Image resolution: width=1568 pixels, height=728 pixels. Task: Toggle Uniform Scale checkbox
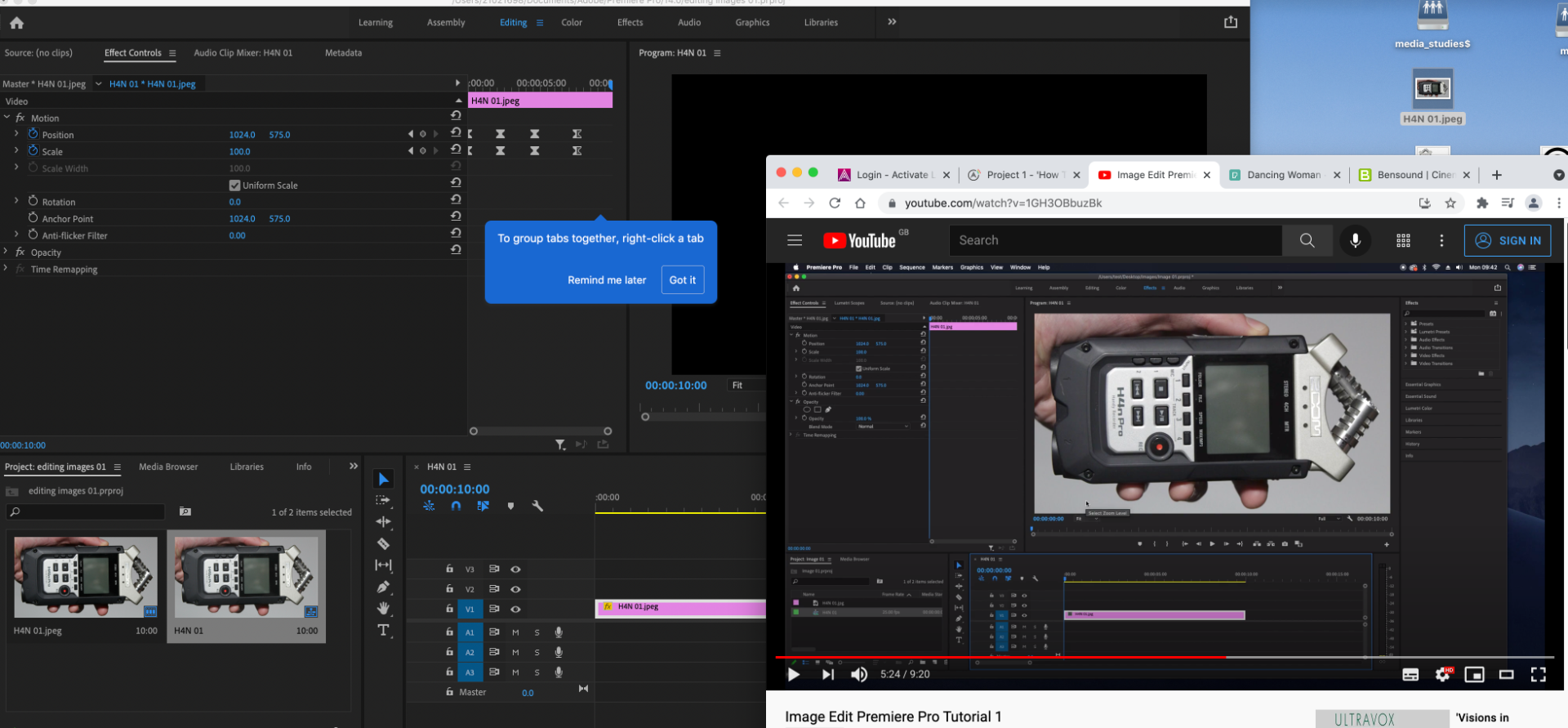[x=234, y=185]
